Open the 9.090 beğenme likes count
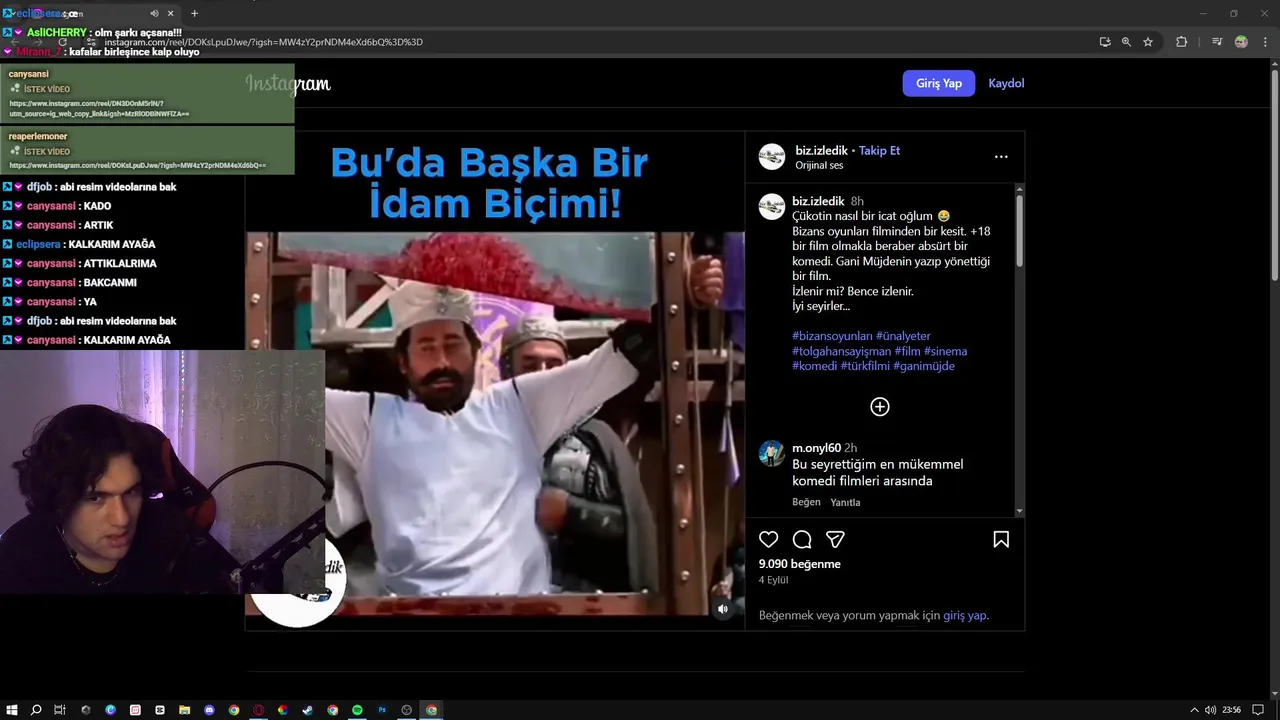This screenshot has width=1280, height=720. tap(799, 564)
